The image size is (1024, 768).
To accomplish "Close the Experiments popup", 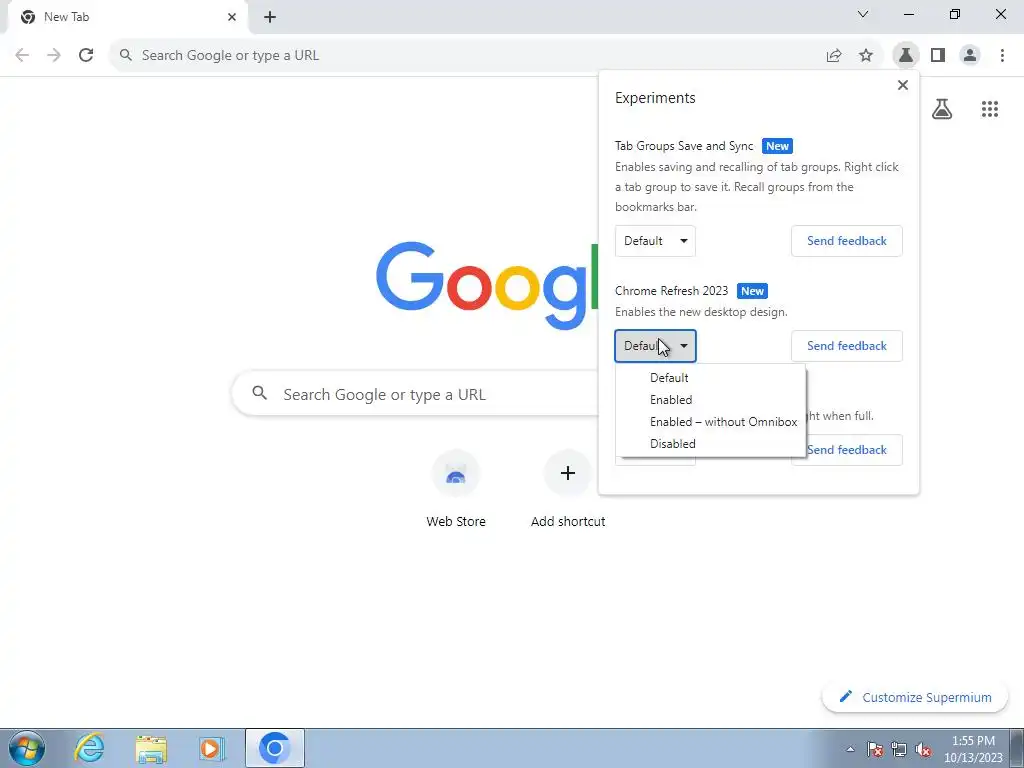I will pyautogui.click(x=903, y=85).
